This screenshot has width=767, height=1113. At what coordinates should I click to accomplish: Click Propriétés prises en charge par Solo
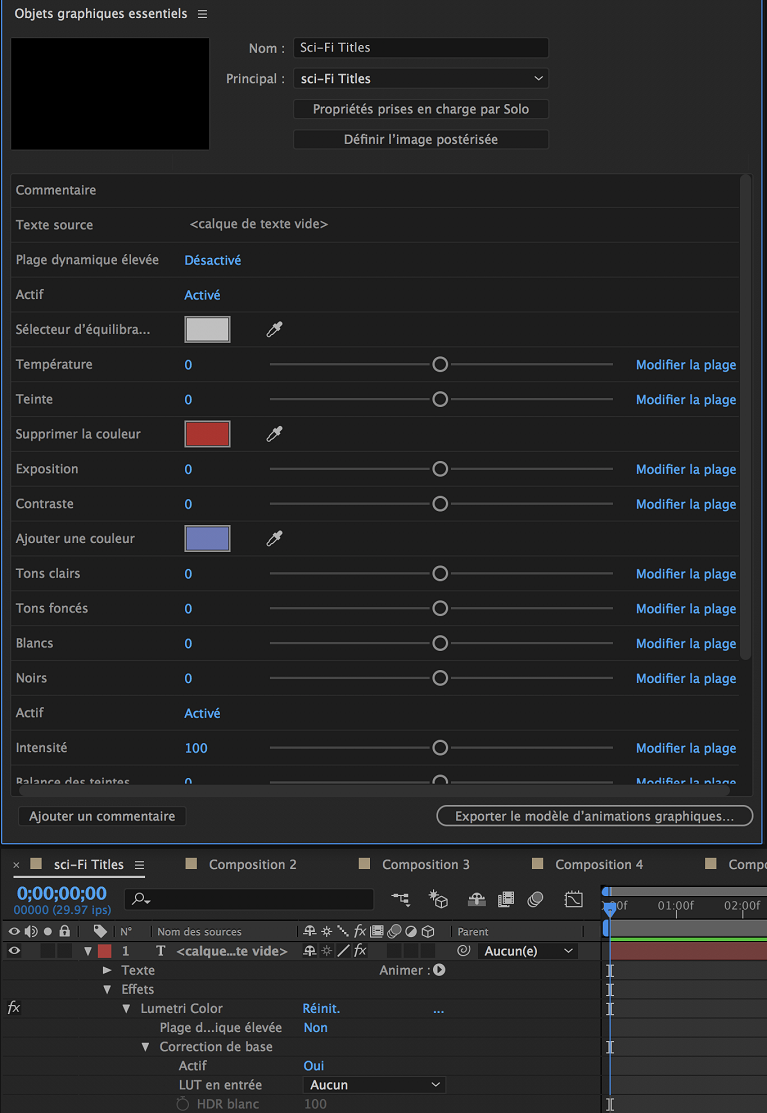click(421, 109)
